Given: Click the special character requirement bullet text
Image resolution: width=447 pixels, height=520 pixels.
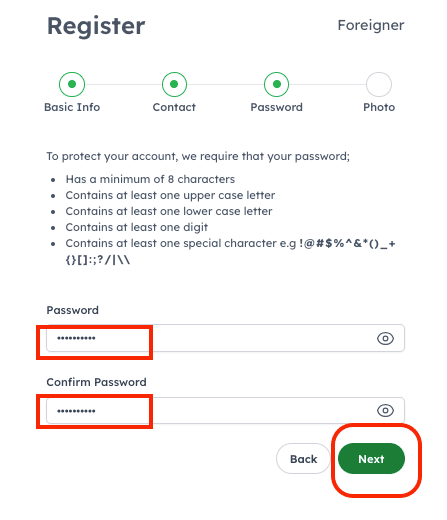Looking at the screenshot, I should click(230, 252).
